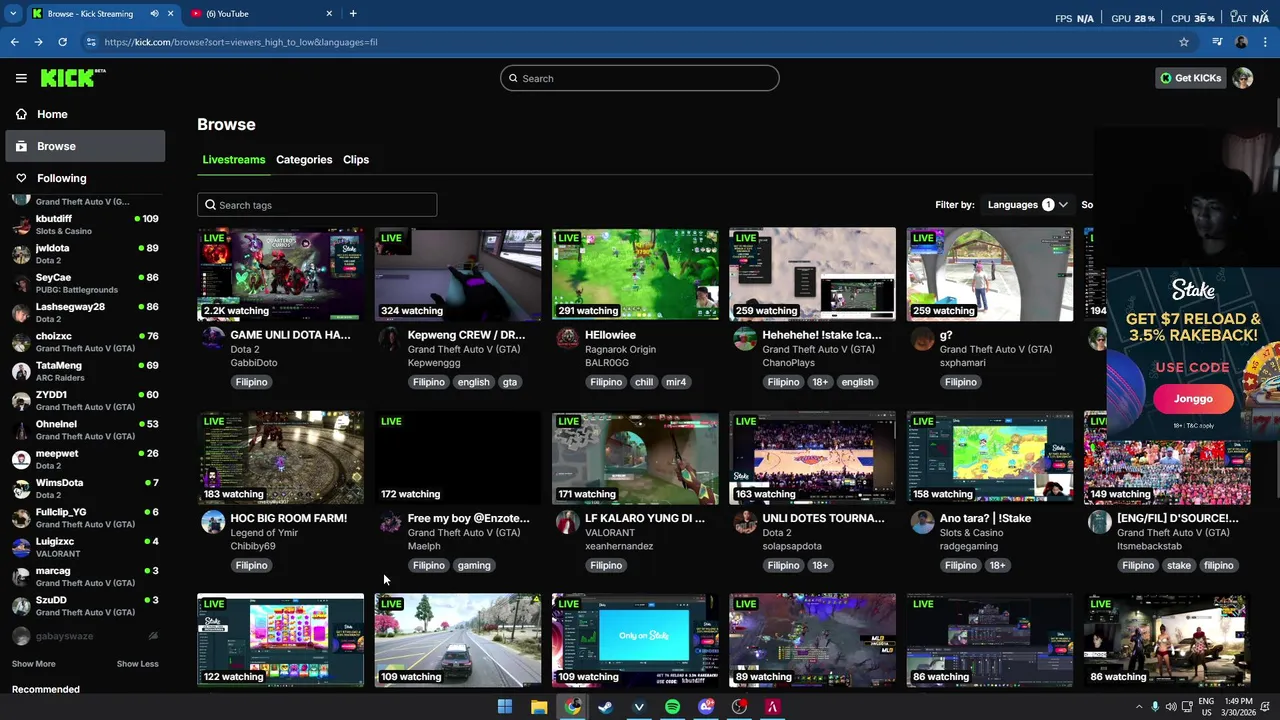Screen dimensions: 1280x720
Task: Open radgegaming channel avatar
Action: 922,521
